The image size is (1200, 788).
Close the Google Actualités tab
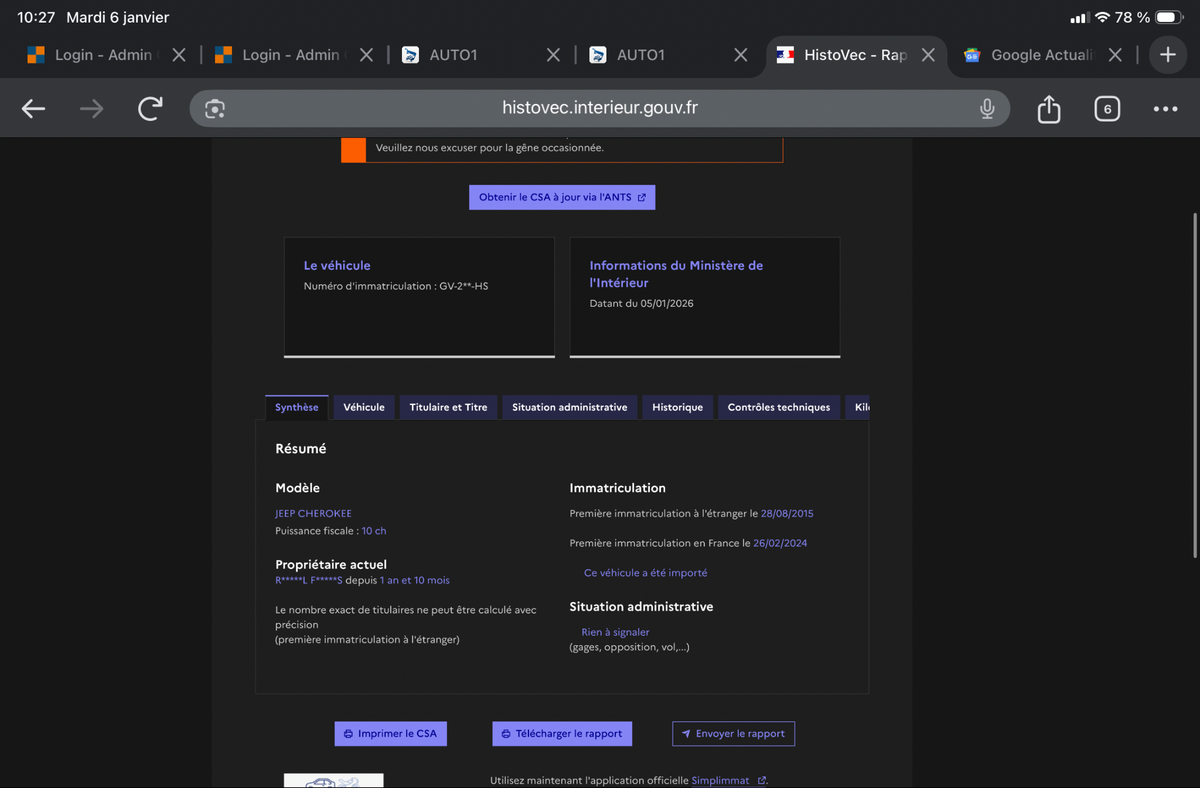click(x=1116, y=55)
